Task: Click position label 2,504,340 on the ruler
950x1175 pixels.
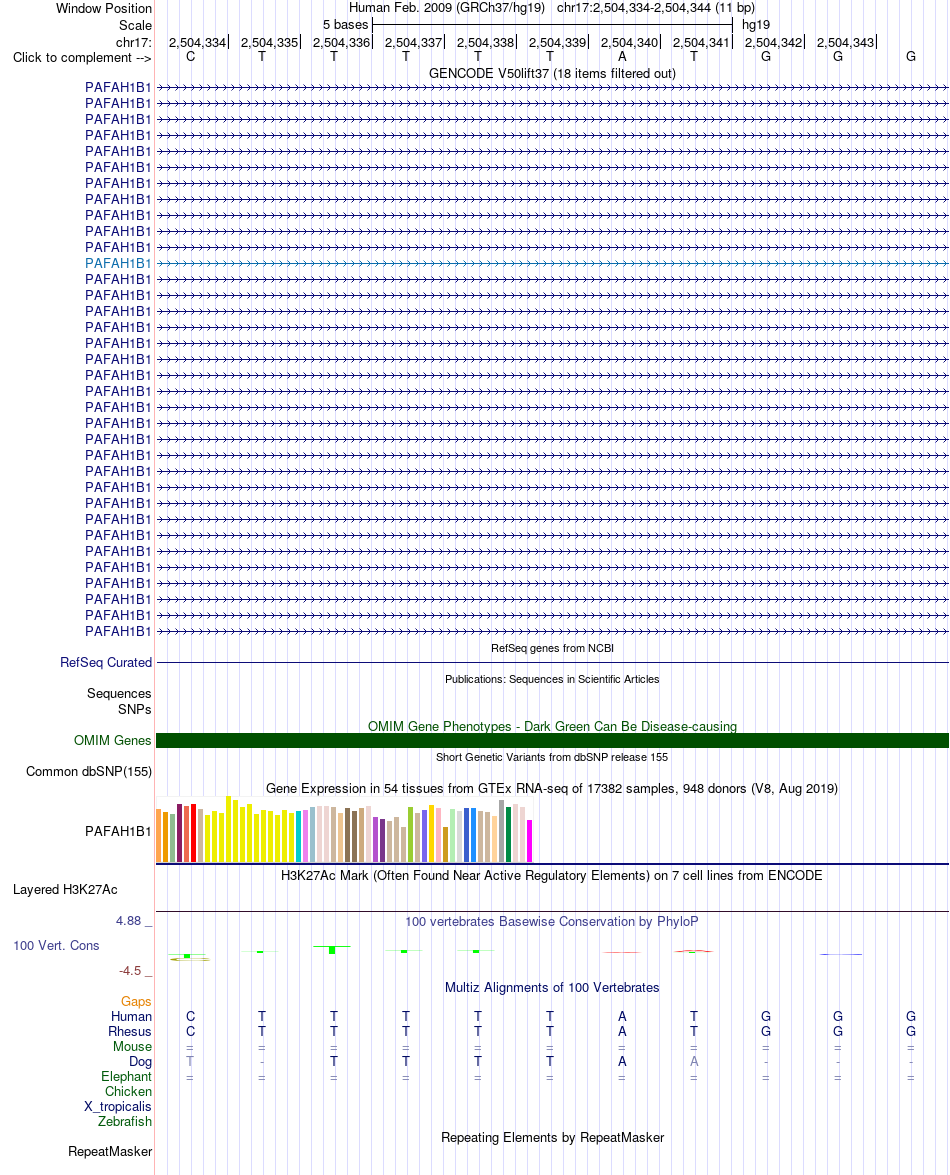Action: [x=629, y=43]
